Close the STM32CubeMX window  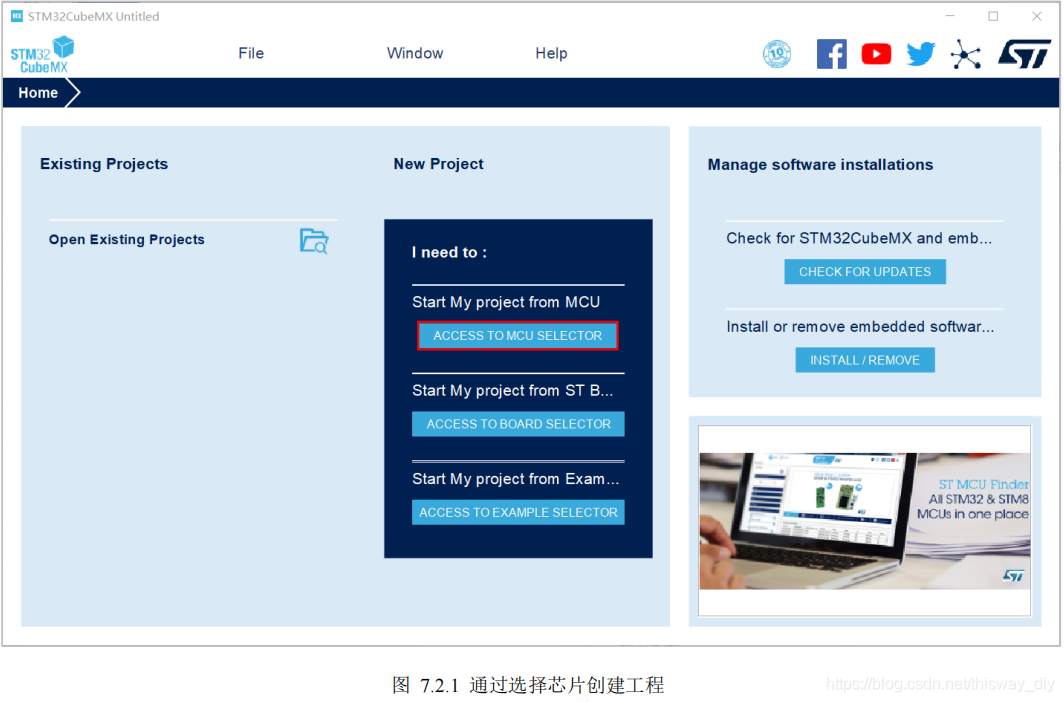tap(1036, 16)
